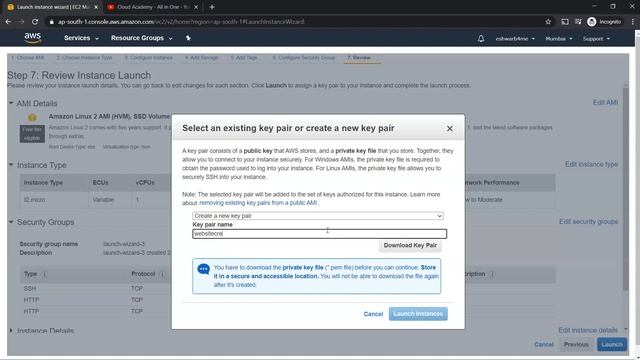Click the Key pair name input field
The height and width of the screenshot is (360, 640).
pyautogui.click(x=320, y=233)
